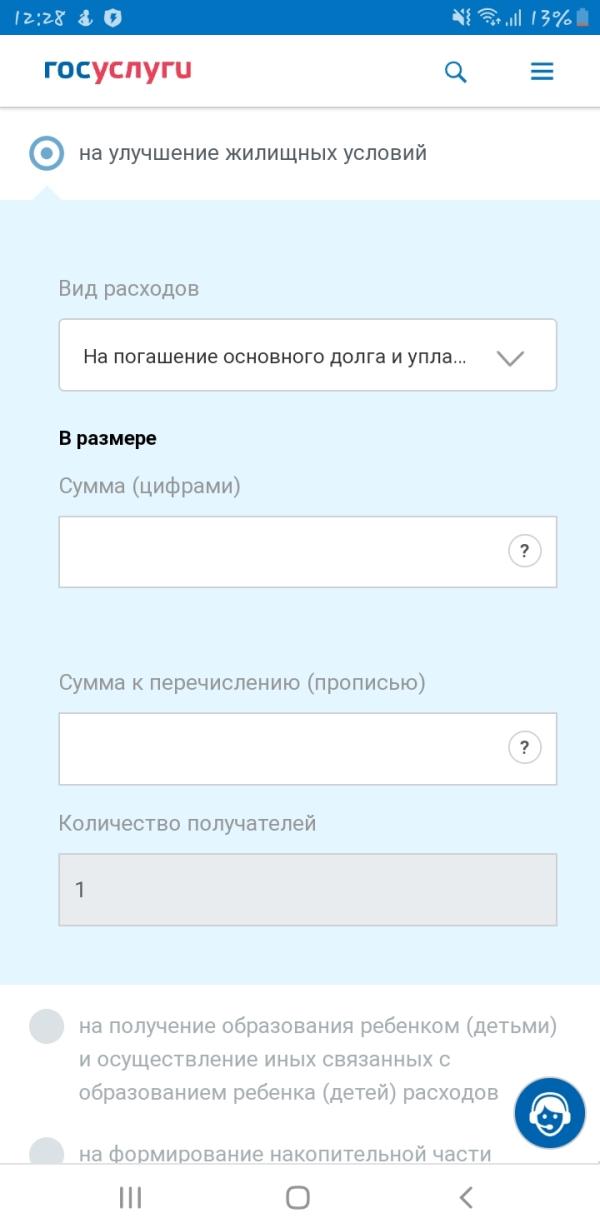
Task: Click the help icon next to Сумма (цифрами)
Action: [x=524, y=550]
